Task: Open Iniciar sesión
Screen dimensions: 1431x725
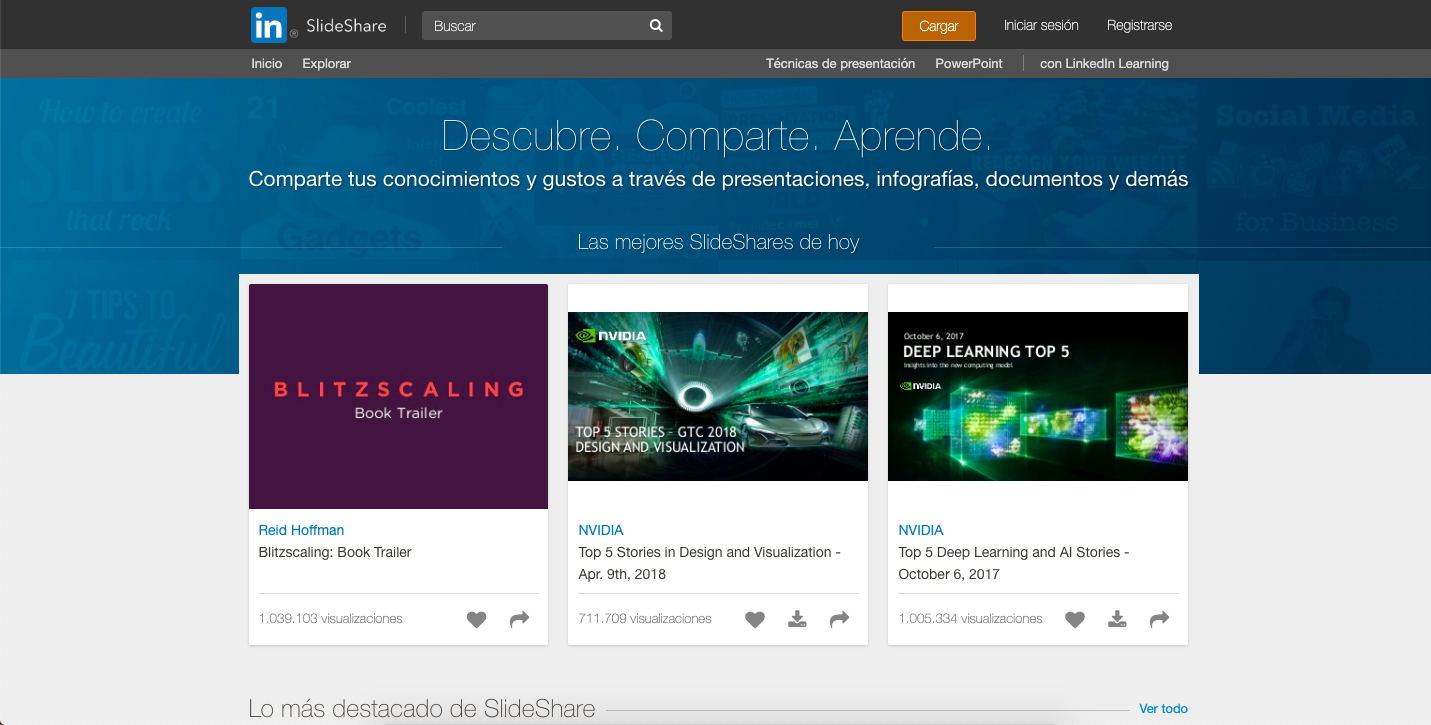Action: click(x=1041, y=25)
